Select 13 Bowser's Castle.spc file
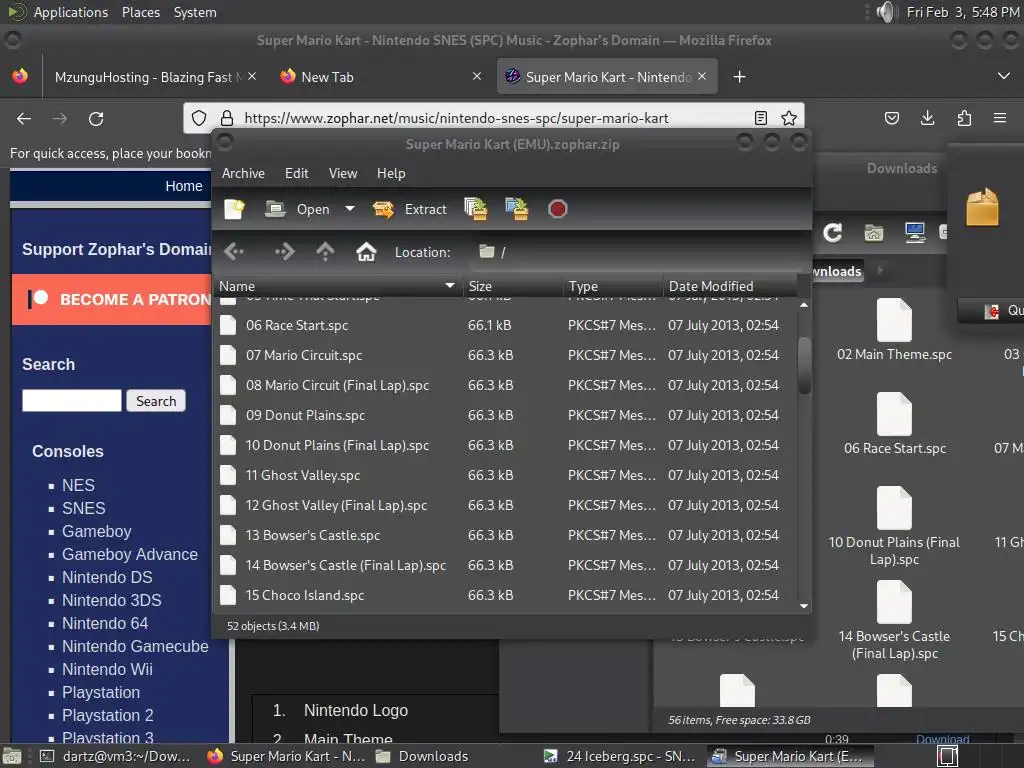This screenshot has height=768, width=1024. (x=505, y=536)
